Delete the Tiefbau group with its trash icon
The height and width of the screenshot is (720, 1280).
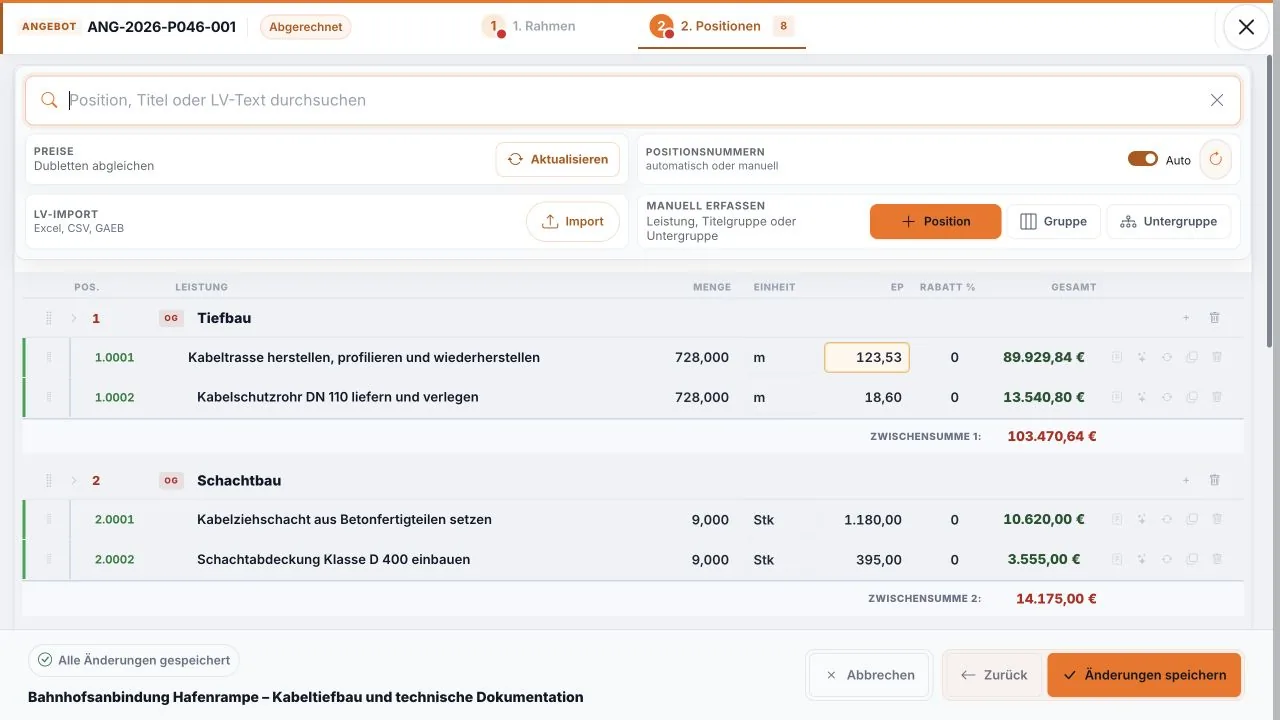pos(1215,318)
